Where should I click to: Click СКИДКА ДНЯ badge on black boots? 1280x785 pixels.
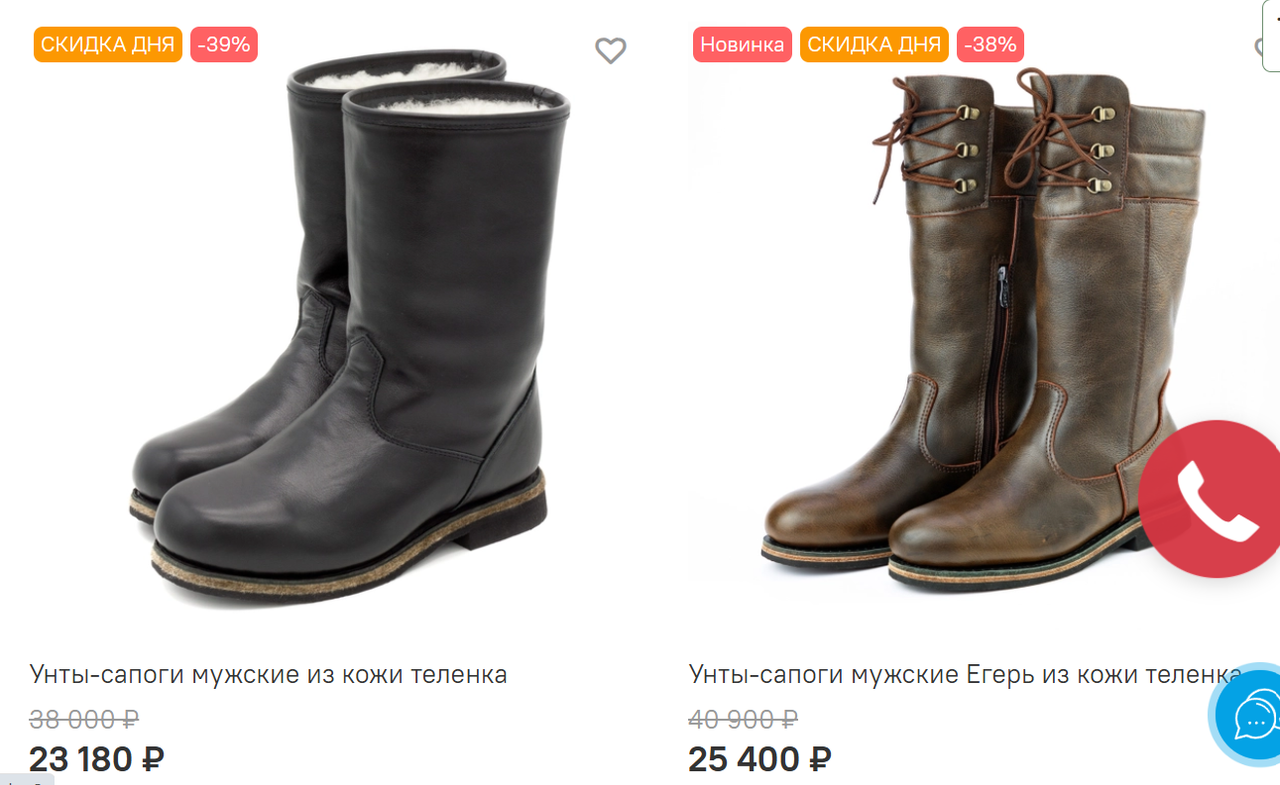point(108,45)
